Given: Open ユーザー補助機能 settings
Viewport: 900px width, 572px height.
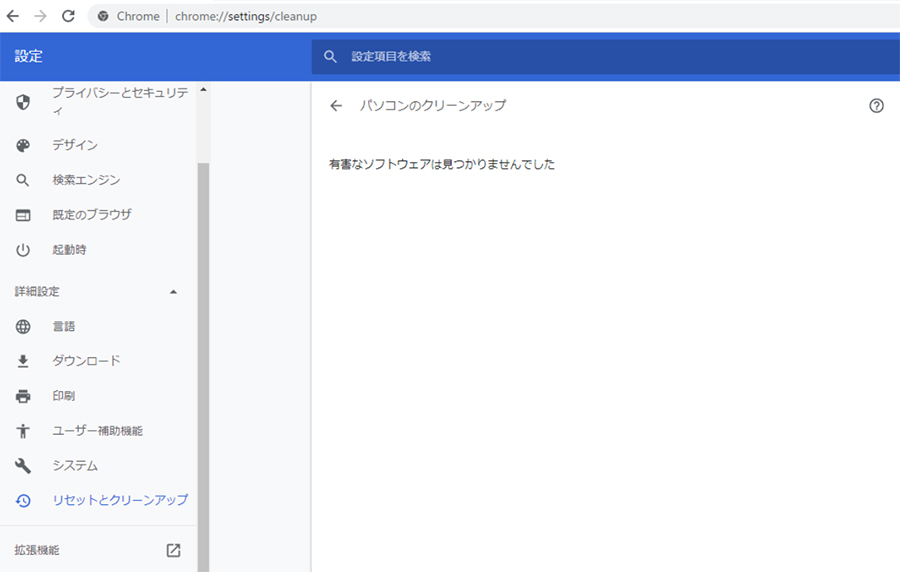Looking at the screenshot, I should pos(98,431).
